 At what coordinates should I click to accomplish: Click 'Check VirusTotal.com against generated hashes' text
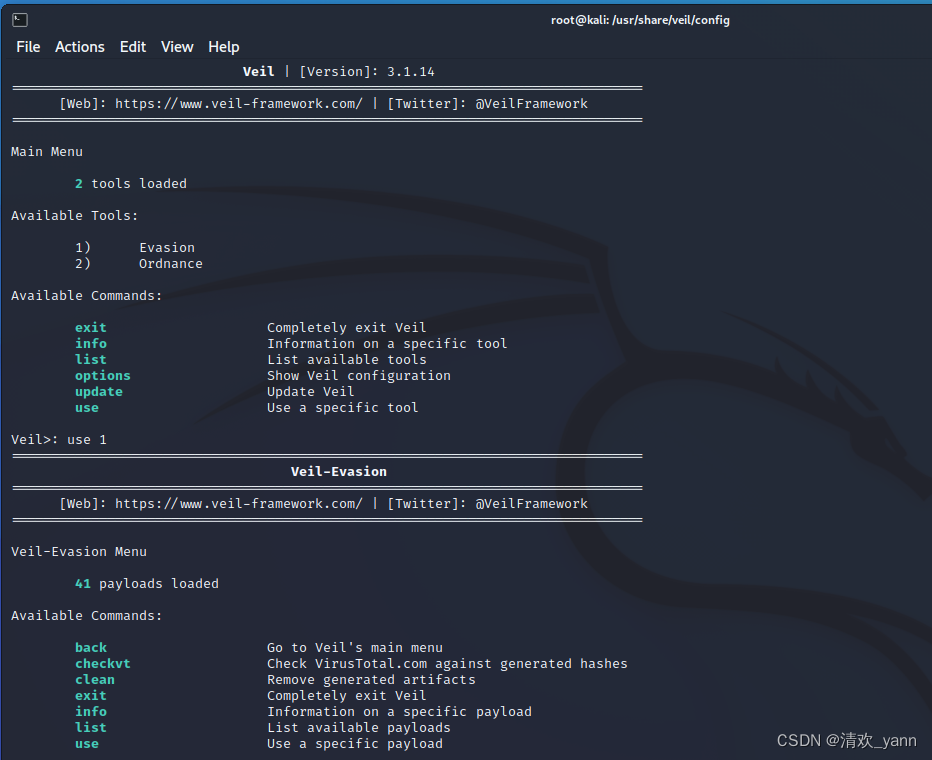pos(447,664)
